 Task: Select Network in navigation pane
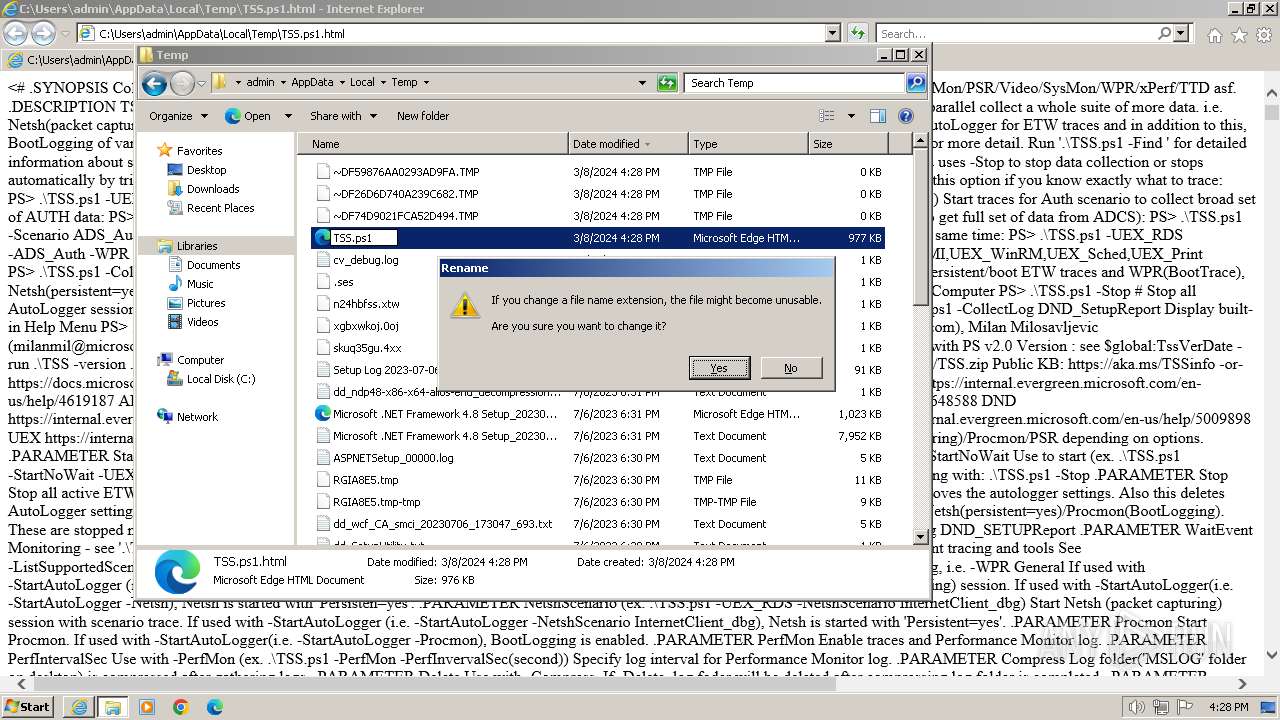197,417
